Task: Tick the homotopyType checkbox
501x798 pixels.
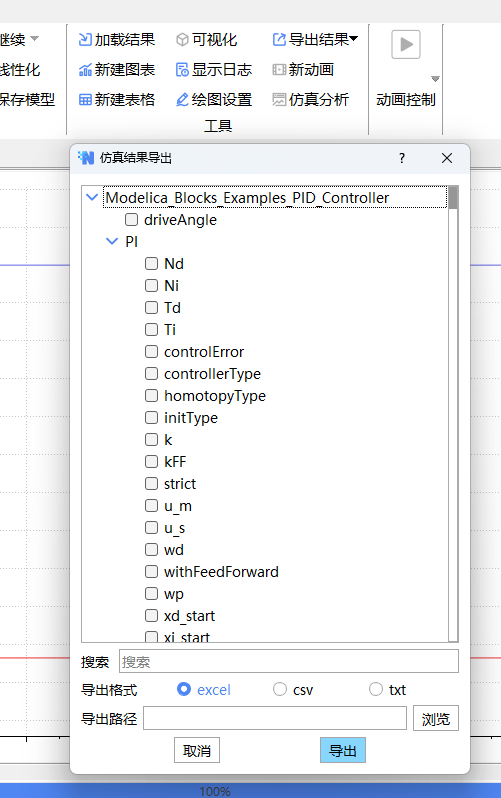Action: point(151,395)
